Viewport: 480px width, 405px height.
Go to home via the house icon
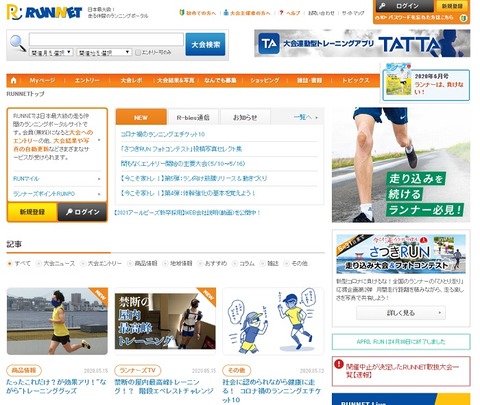pos(14,80)
